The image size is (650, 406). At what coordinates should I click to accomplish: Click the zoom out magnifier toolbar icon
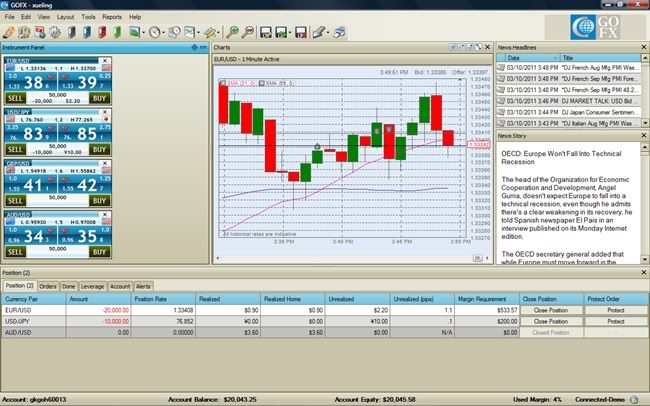pos(248,32)
